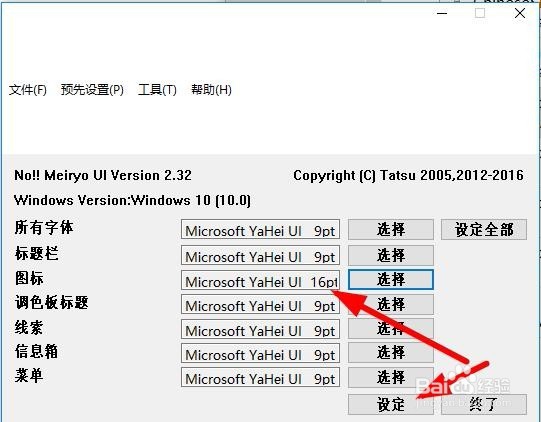Click 选择 button for 调色板标题
Screen dimensions: 541x422
click(391, 304)
